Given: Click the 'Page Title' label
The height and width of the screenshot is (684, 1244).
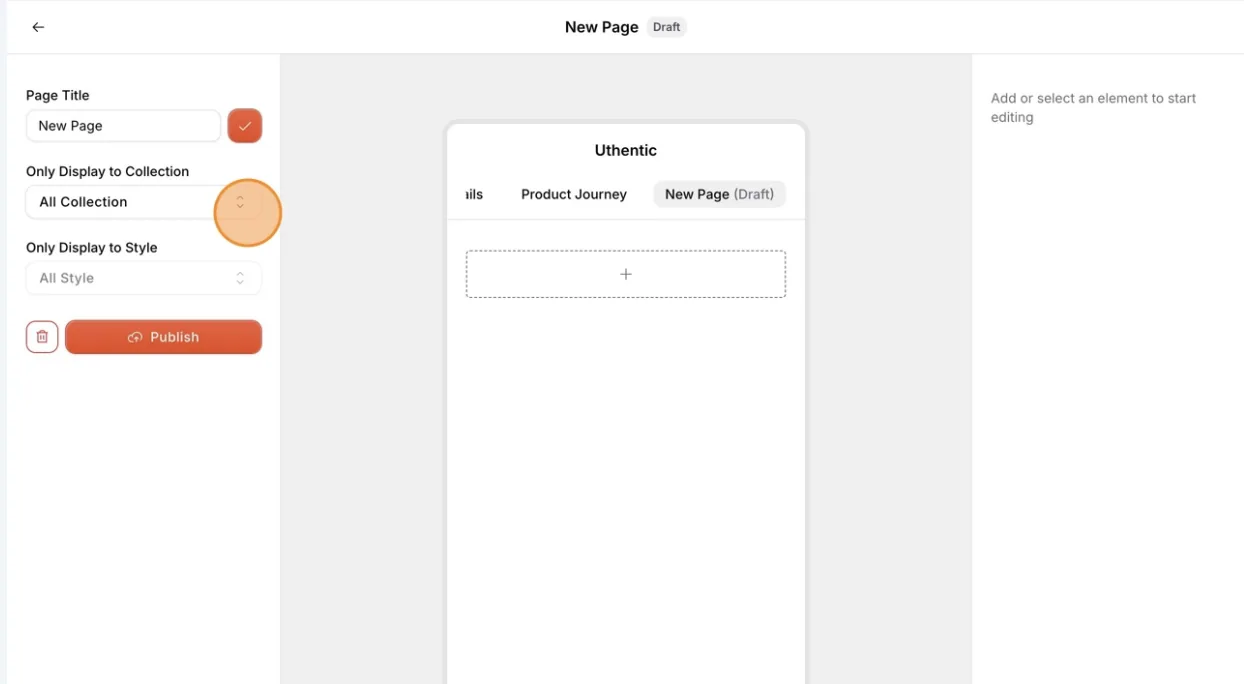Looking at the screenshot, I should tap(58, 95).
